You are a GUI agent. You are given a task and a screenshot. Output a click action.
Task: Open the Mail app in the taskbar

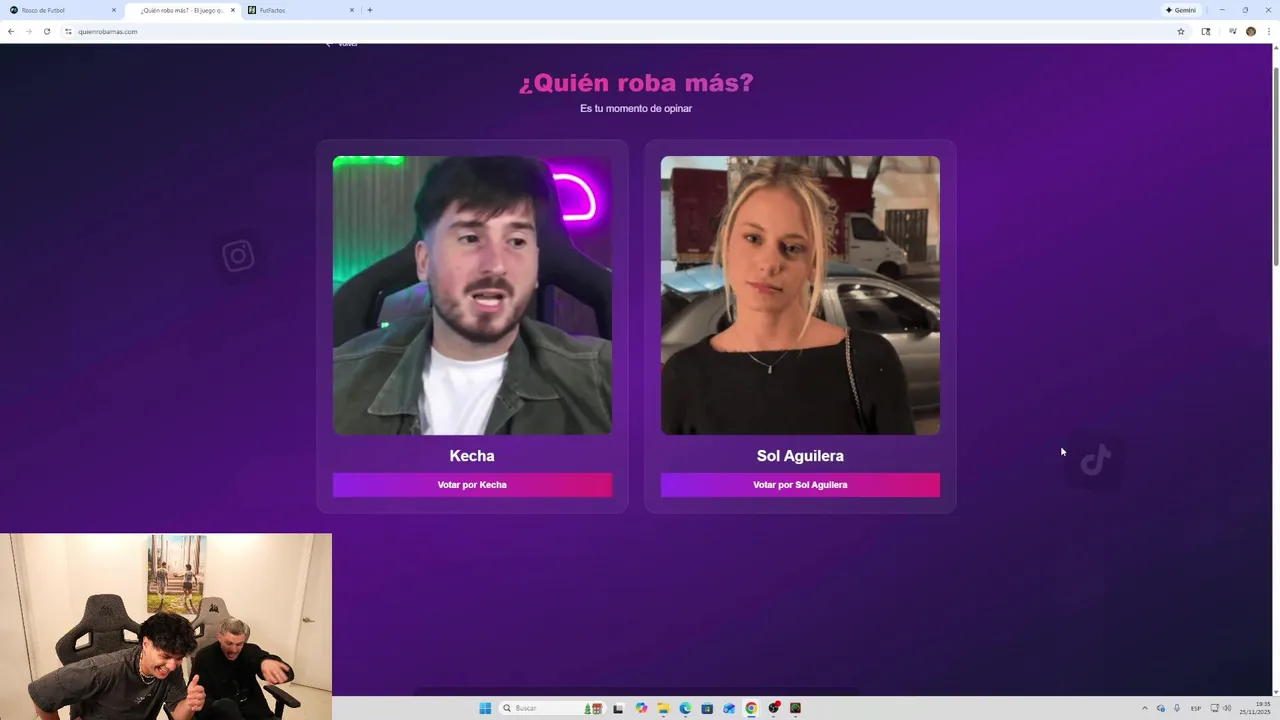point(729,708)
